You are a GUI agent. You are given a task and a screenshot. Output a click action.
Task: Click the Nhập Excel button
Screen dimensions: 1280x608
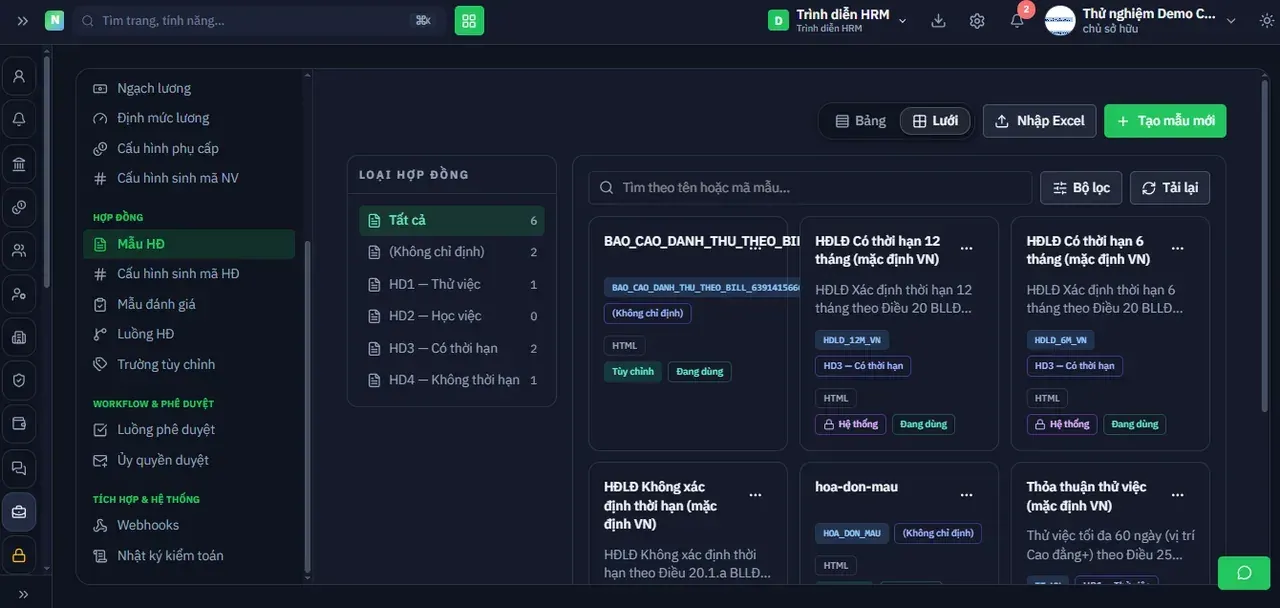(x=1040, y=121)
